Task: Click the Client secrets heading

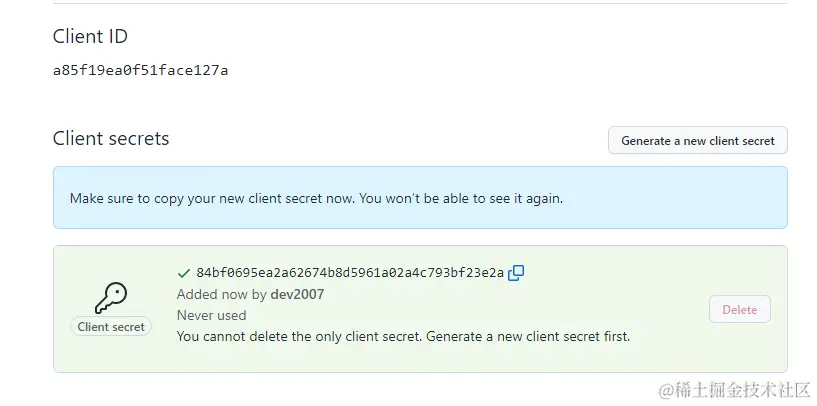Action: point(111,139)
